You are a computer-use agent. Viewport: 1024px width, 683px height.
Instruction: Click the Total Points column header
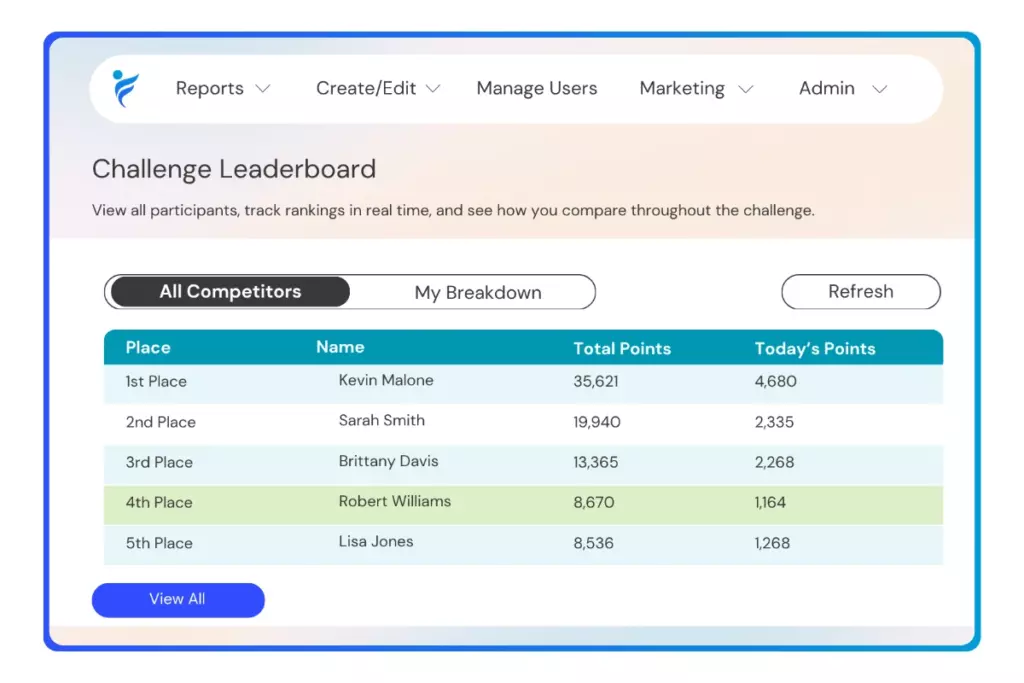tap(622, 348)
